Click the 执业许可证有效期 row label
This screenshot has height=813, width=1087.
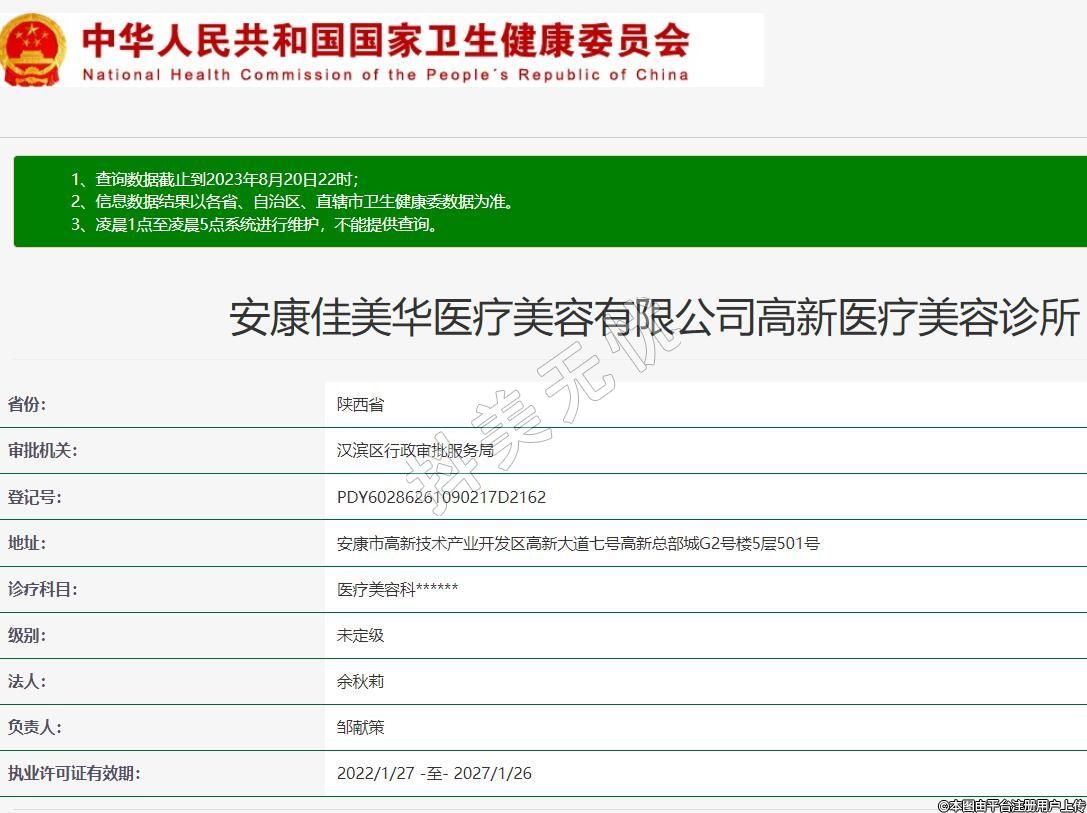74,773
